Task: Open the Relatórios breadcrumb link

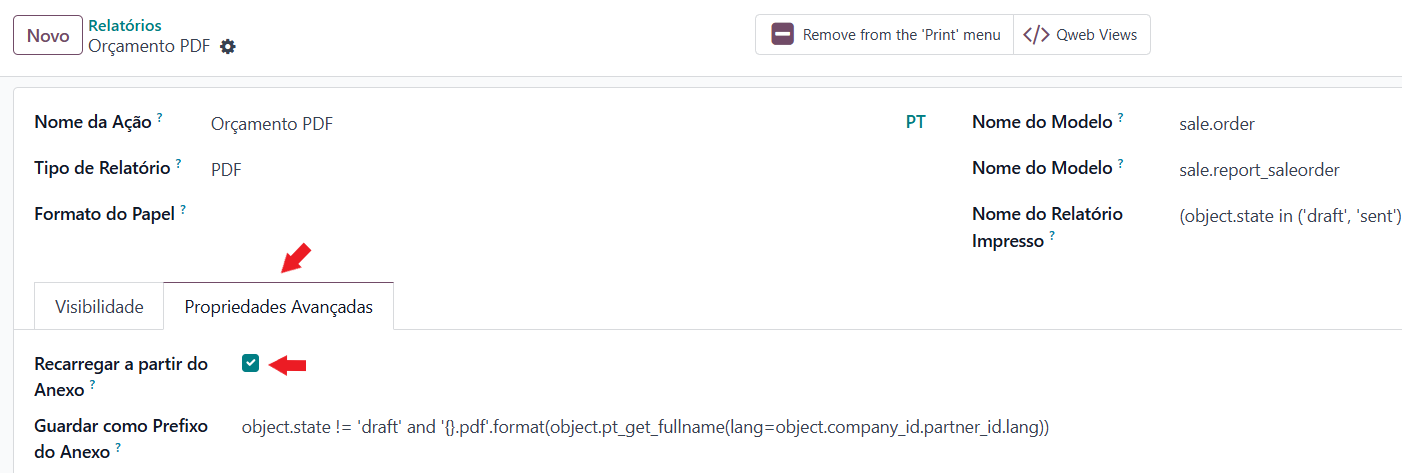Action: pyautogui.click(x=125, y=25)
